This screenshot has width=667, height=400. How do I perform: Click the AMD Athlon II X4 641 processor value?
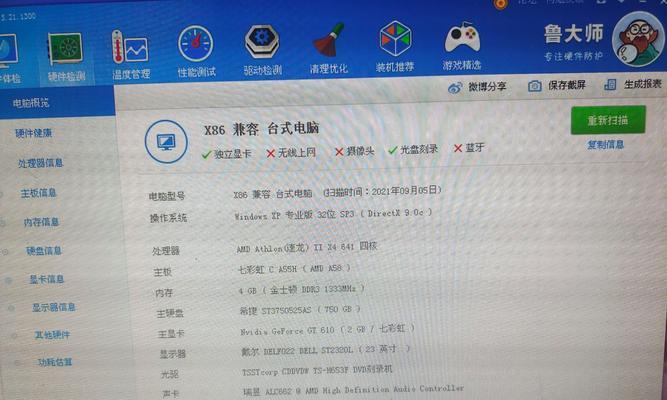coord(306,247)
